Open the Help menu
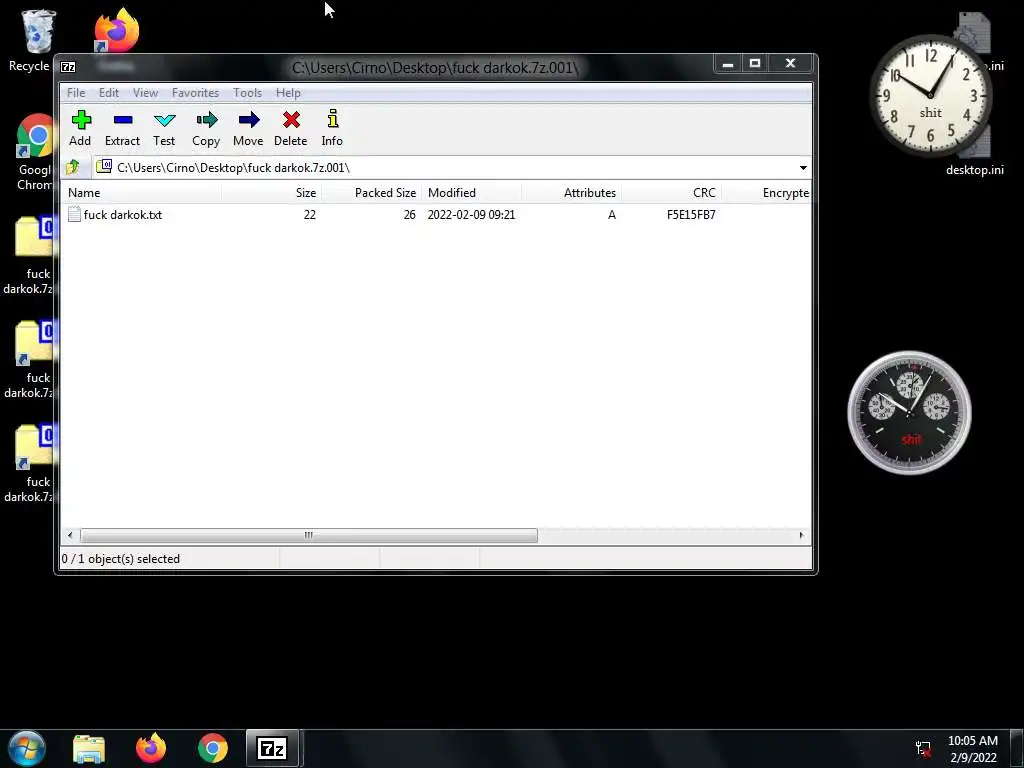1024x768 pixels. point(288,93)
